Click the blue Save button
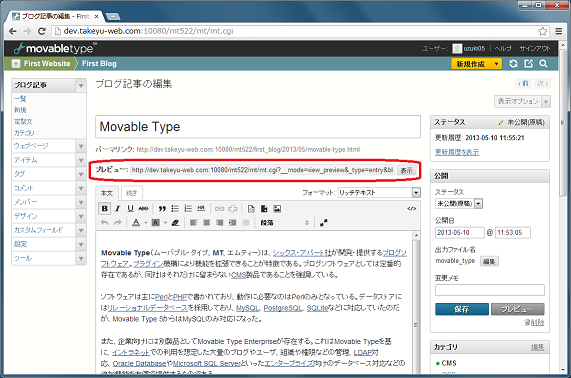Viewport: 571px width, 378px height. (462, 309)
